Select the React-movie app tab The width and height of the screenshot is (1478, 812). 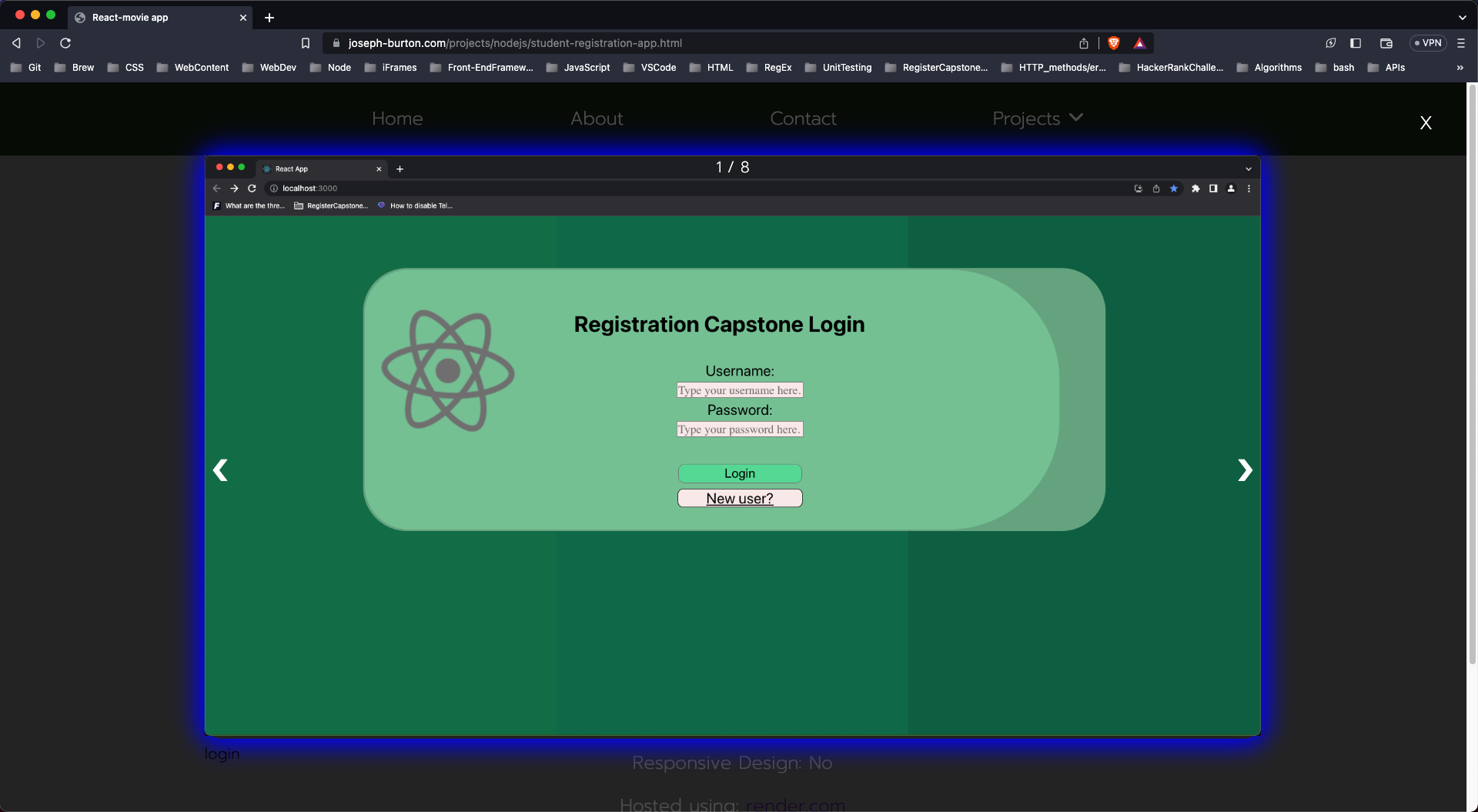(160, 18)
